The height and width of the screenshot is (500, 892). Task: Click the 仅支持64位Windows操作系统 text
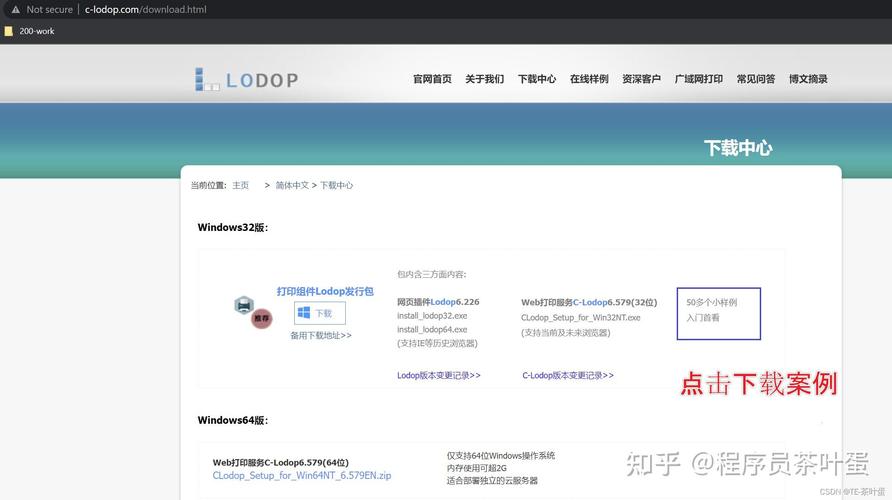point(501,456)
